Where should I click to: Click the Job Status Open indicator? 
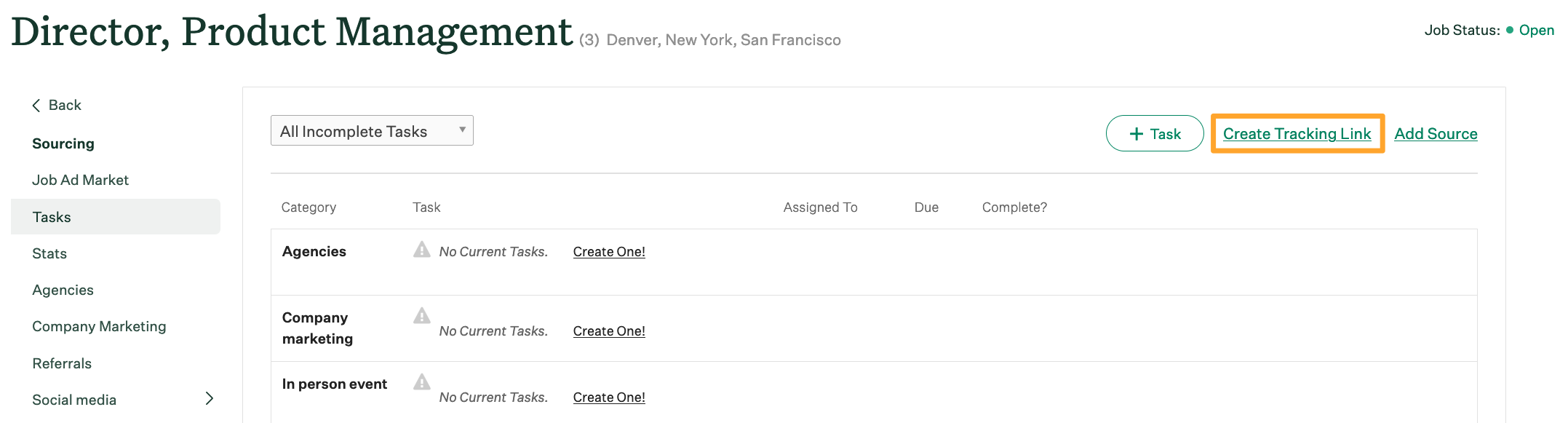pyautogui.click(x=1535, y=30)
